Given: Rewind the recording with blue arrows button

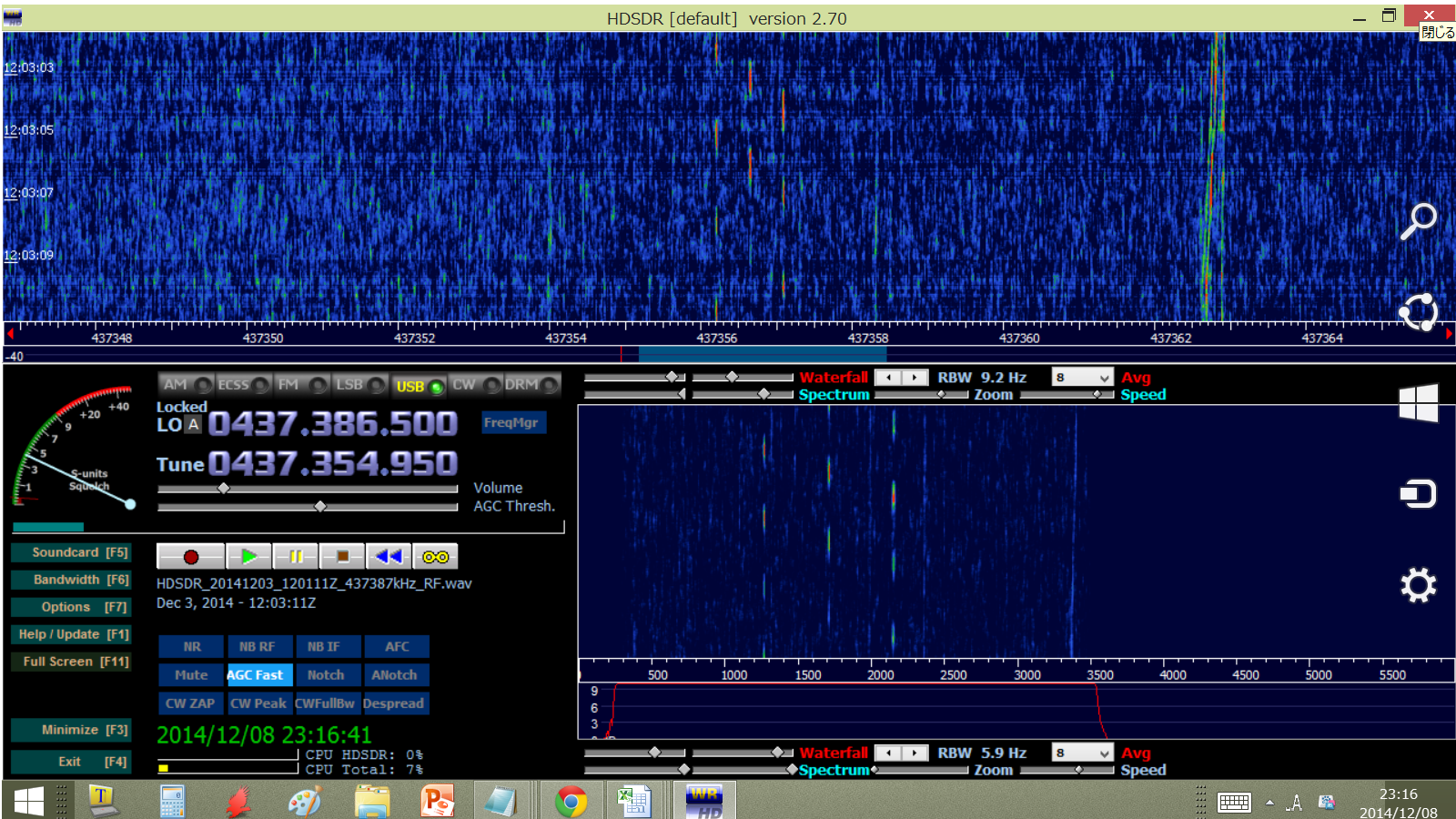Looking at the screenshot, I should [x=389, y=556].
